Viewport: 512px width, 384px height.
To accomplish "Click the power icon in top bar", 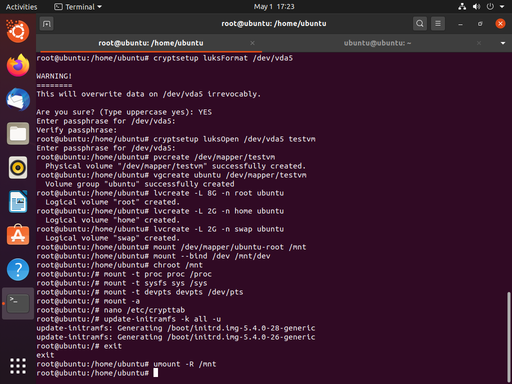I will point(490,7).
